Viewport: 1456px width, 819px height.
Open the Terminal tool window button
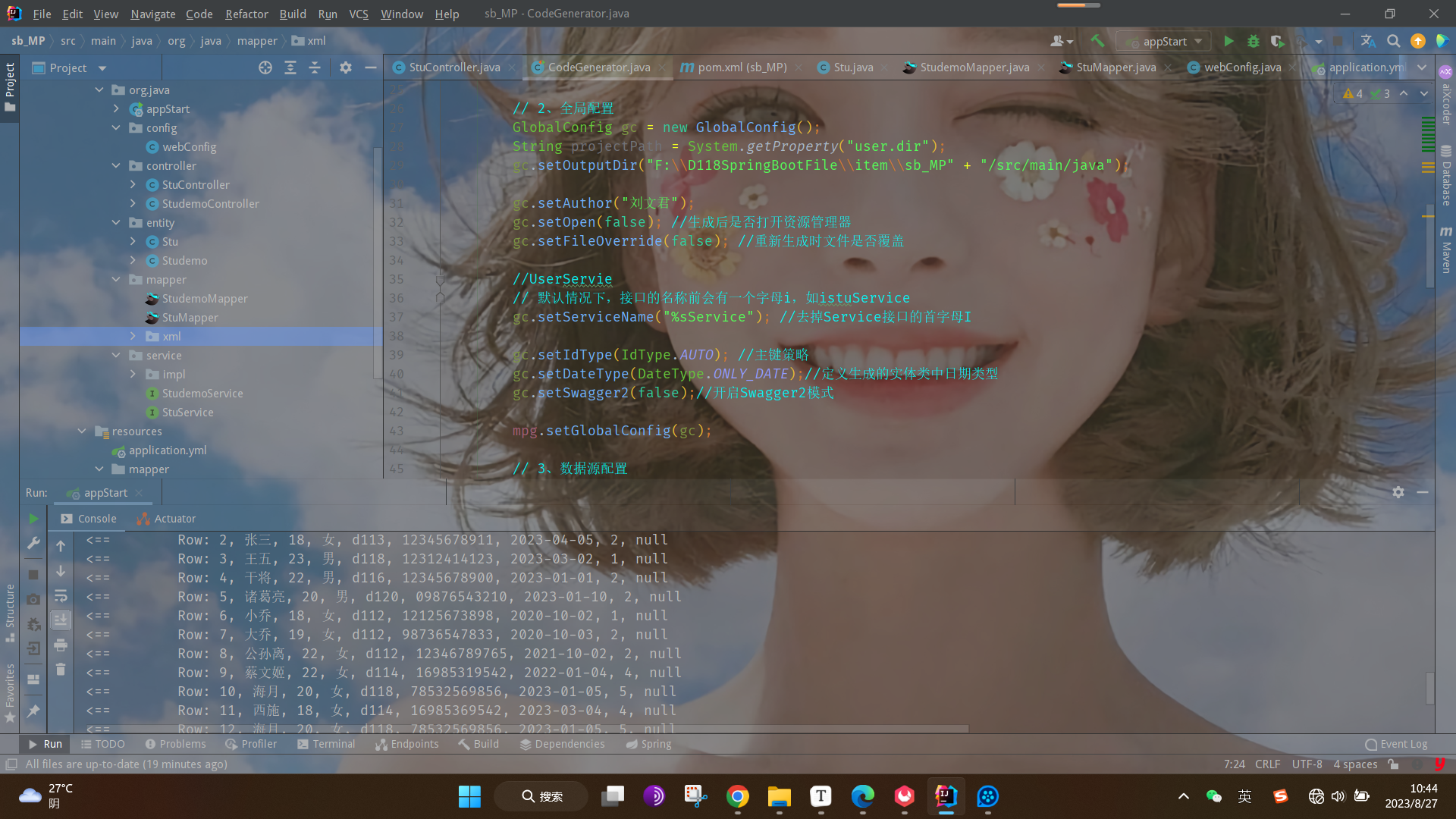tap(326, 744)
